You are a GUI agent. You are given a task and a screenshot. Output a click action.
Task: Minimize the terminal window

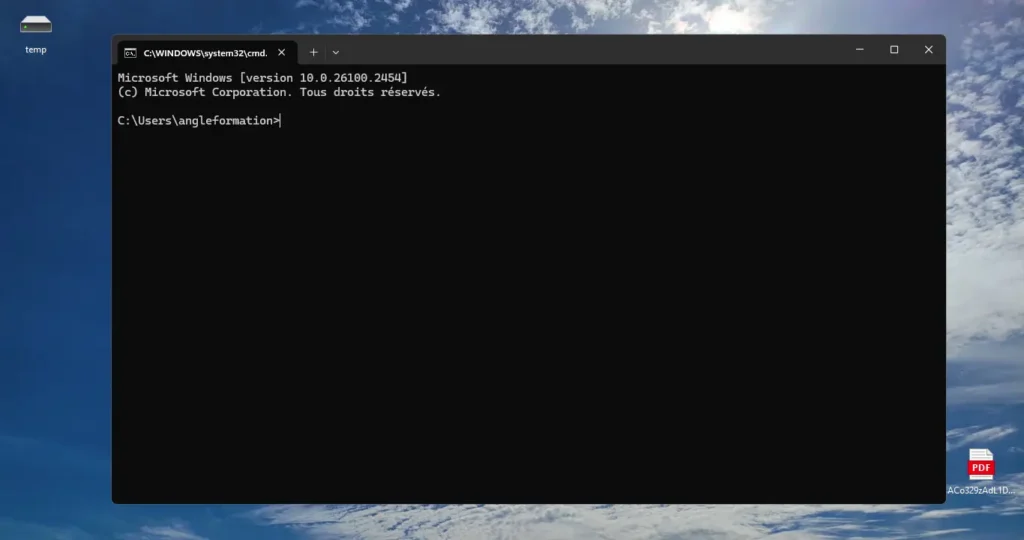860,50
